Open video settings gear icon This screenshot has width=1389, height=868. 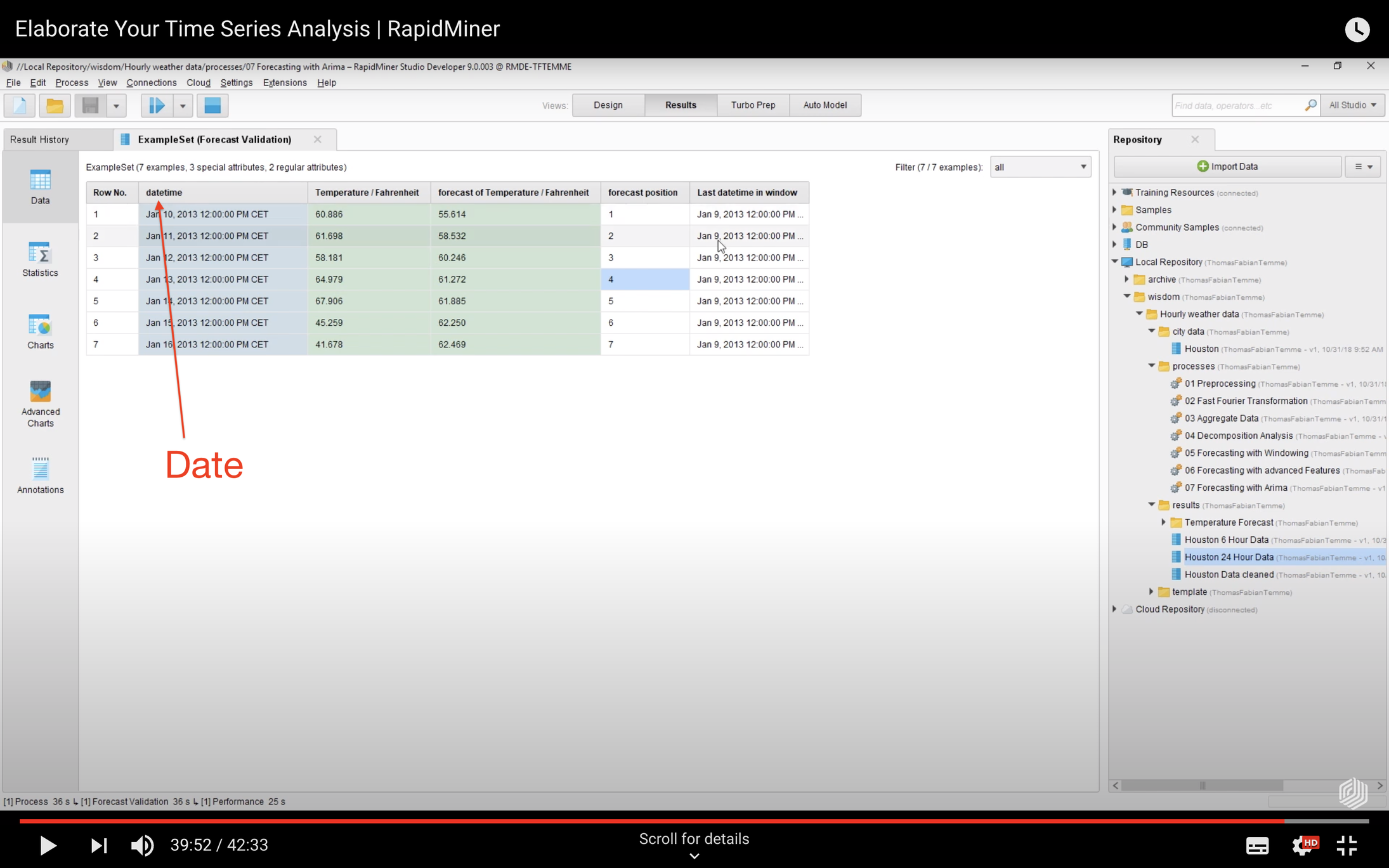pos(1305,845)
